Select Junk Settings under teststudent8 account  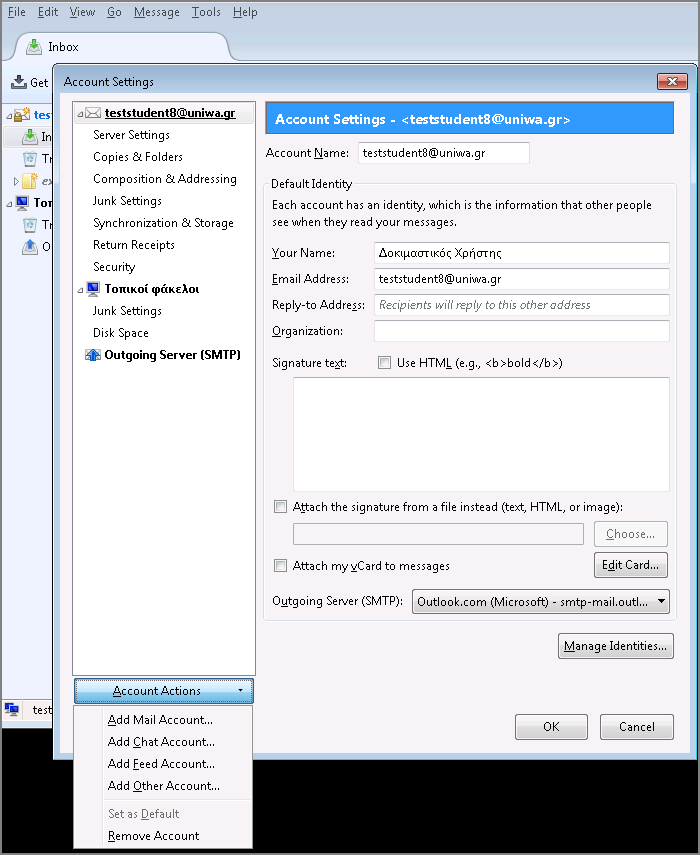pos(127,201)
